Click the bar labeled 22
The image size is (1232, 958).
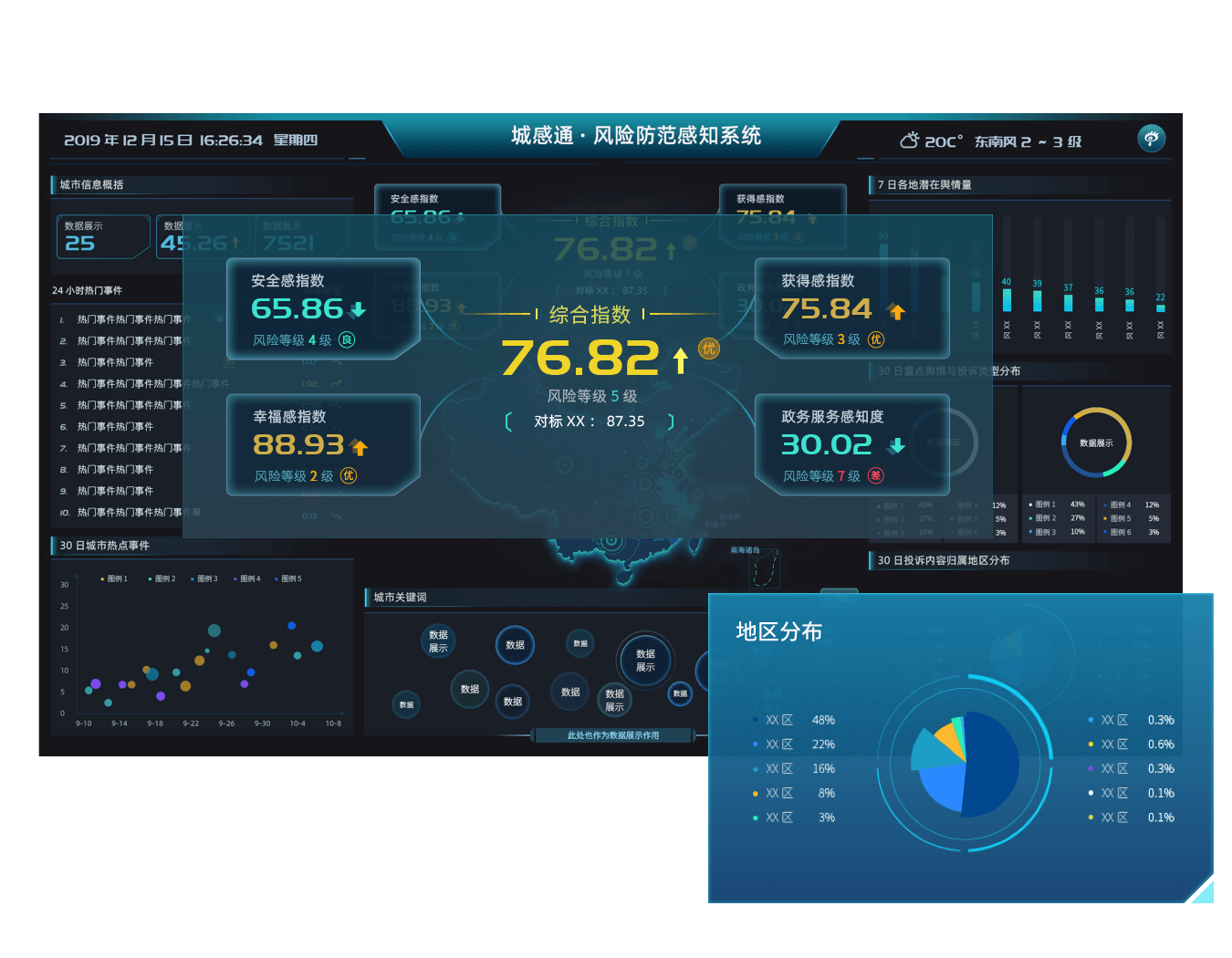click(1161, 307)
